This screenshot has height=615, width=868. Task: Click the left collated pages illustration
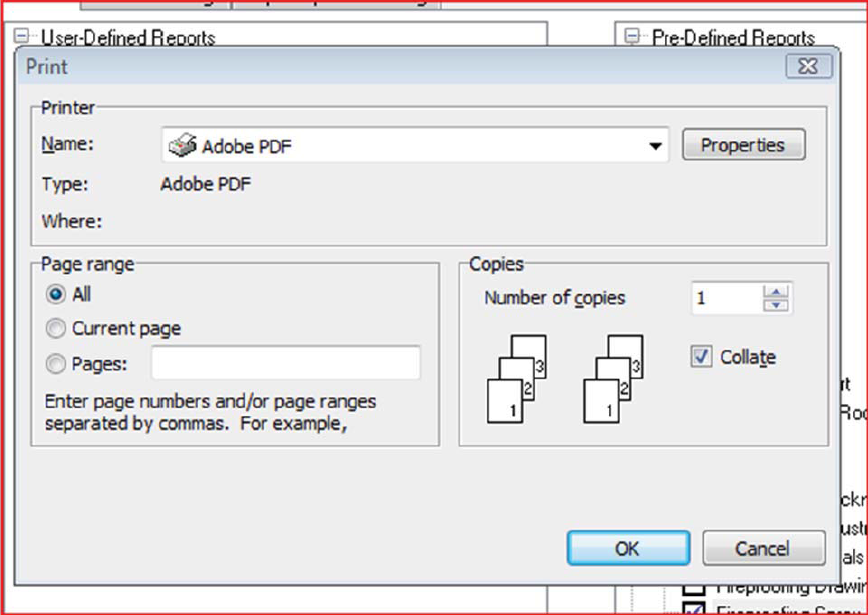(x=515, y=379)
